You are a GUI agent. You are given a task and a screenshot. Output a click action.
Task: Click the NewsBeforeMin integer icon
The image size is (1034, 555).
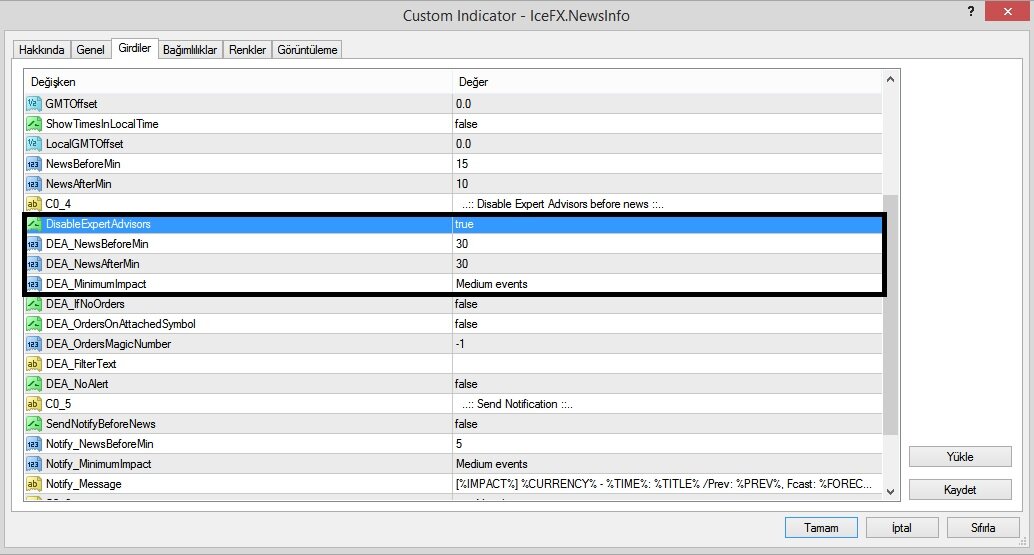(34, 163)
